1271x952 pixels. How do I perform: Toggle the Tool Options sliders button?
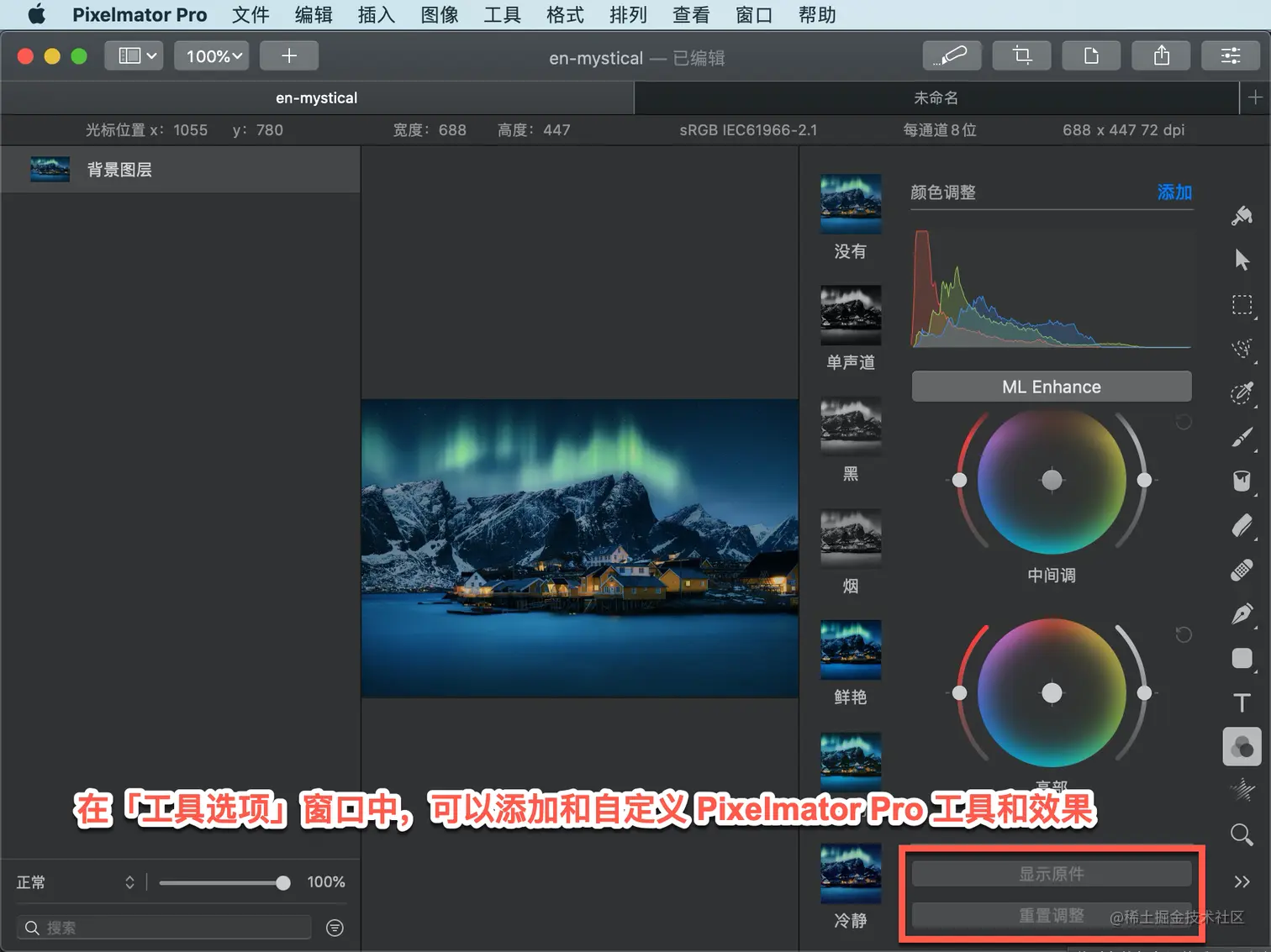pyautogui.click(x=1231, y=55)
